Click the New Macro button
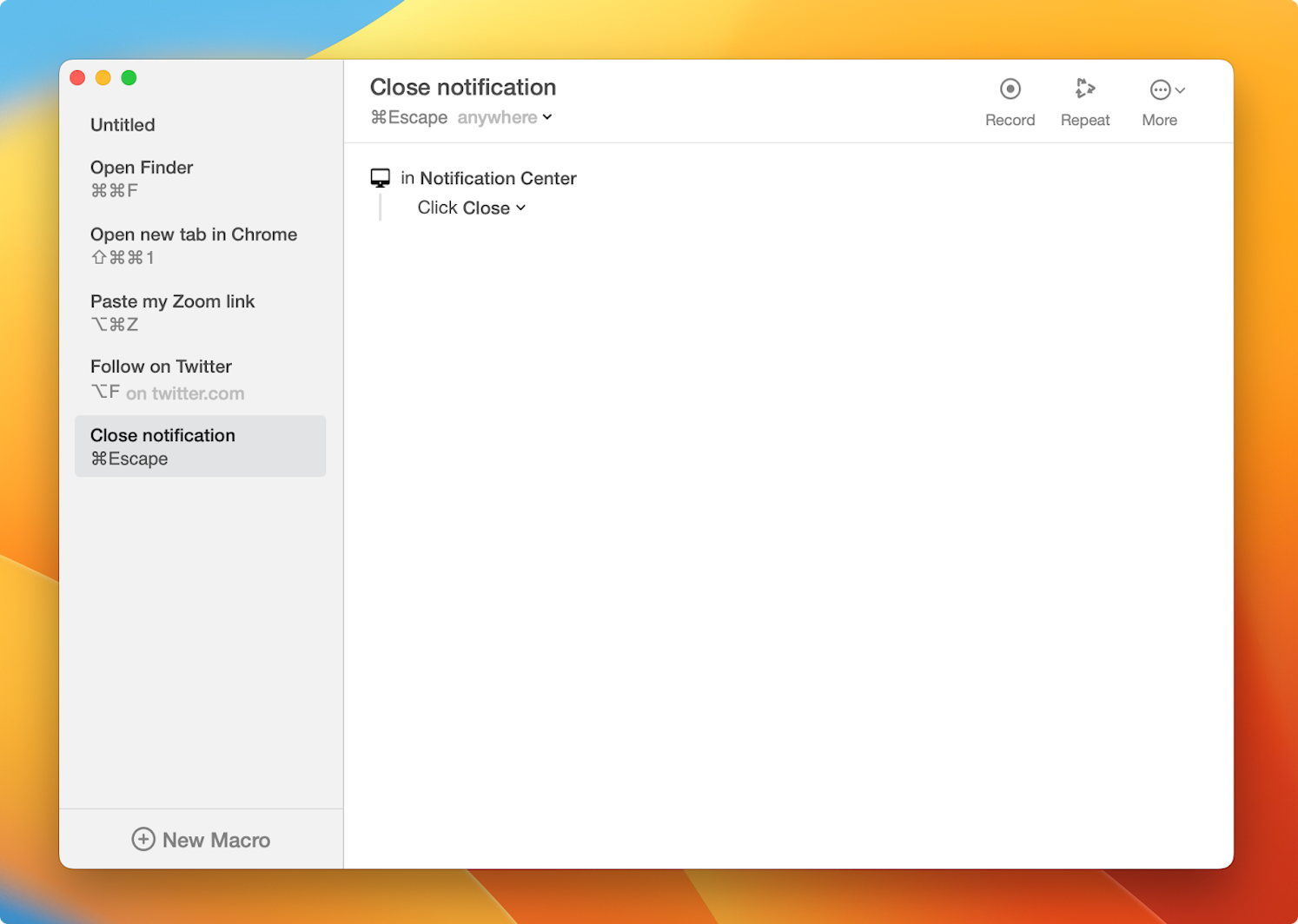 [201, 840]
